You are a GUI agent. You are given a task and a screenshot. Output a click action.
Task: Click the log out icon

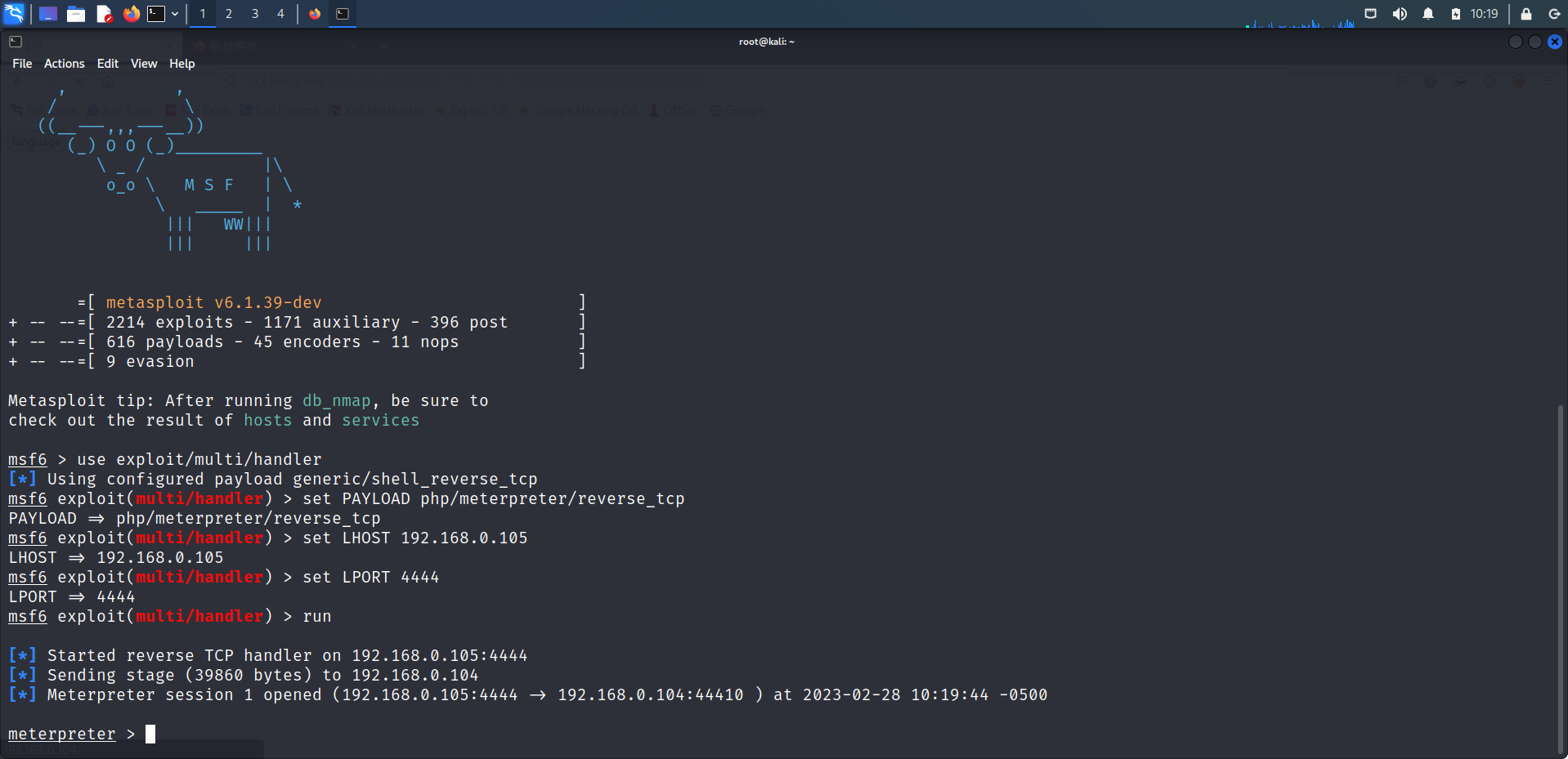1554,14
